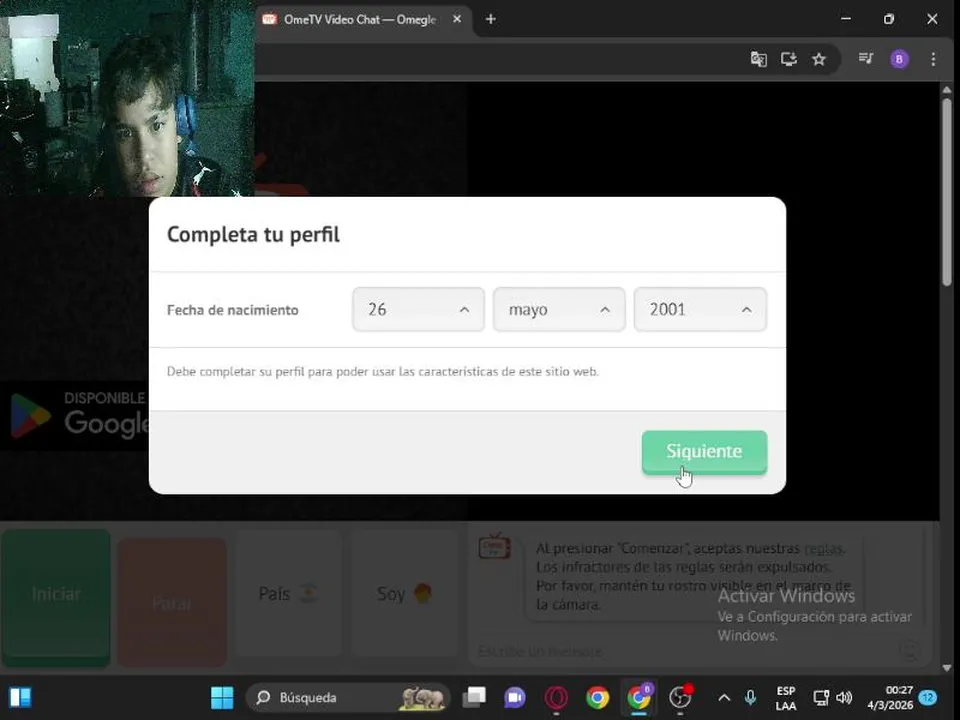This screenshot has width=960, height=720.
Task: Open the notification badge showing 12
Action: coord(928,697)
